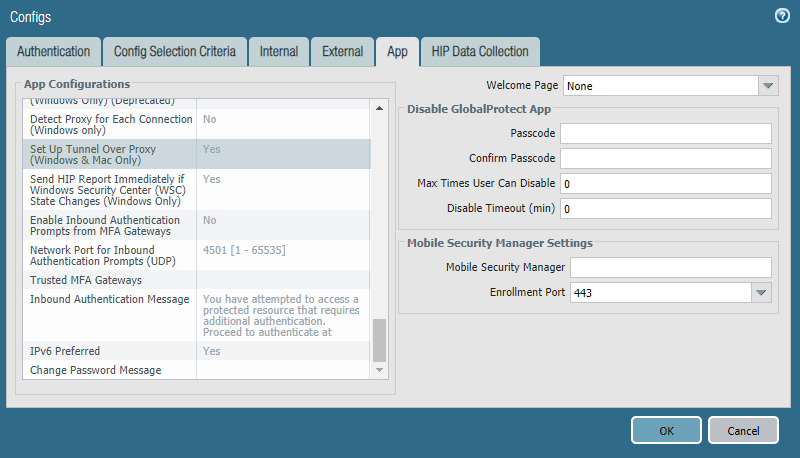Click the help question mark icon
Viewport: 800px width, 458px height.
coord(782,16)
